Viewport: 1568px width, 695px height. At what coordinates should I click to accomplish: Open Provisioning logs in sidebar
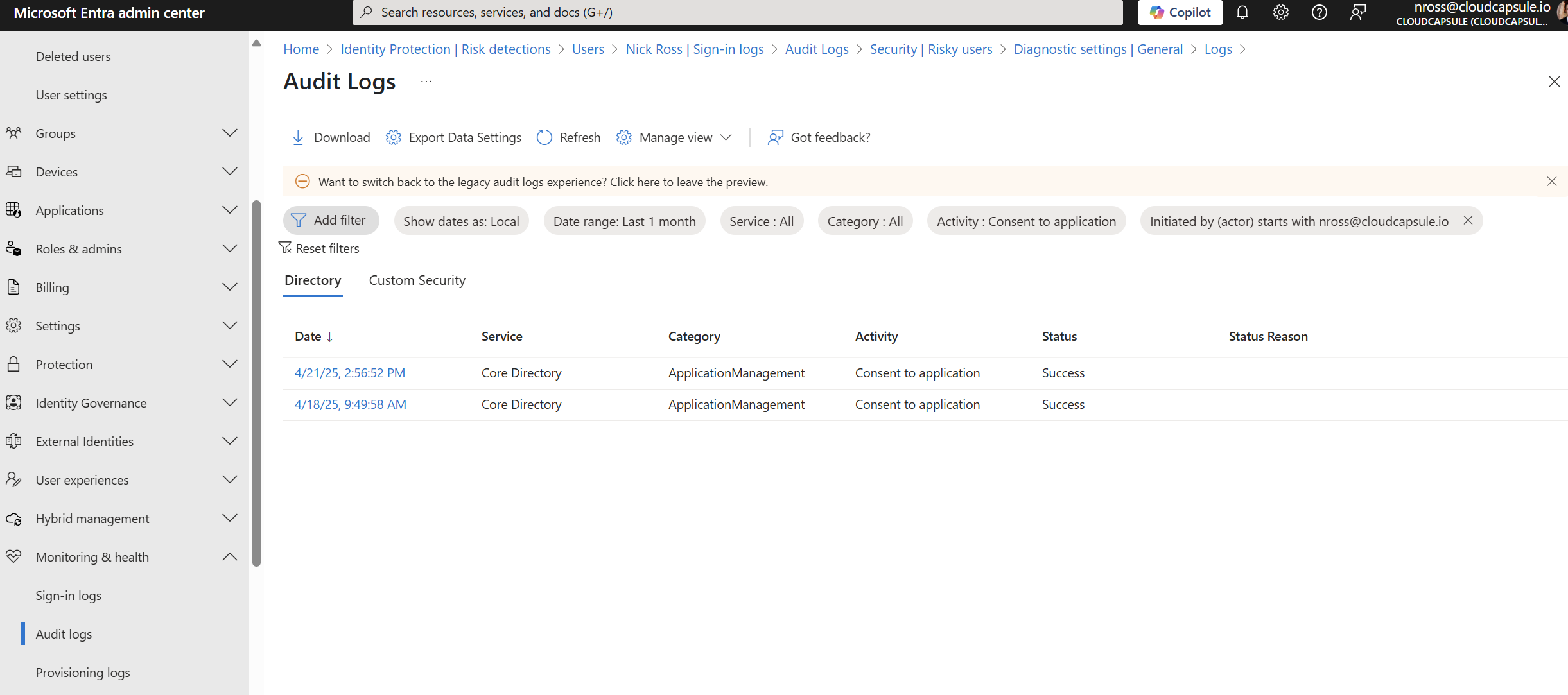(83, 673)
